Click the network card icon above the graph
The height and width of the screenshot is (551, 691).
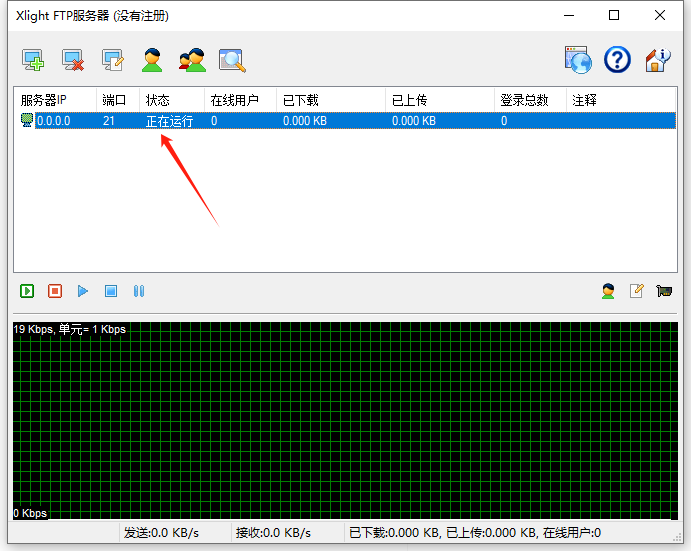tap(664, 291)
